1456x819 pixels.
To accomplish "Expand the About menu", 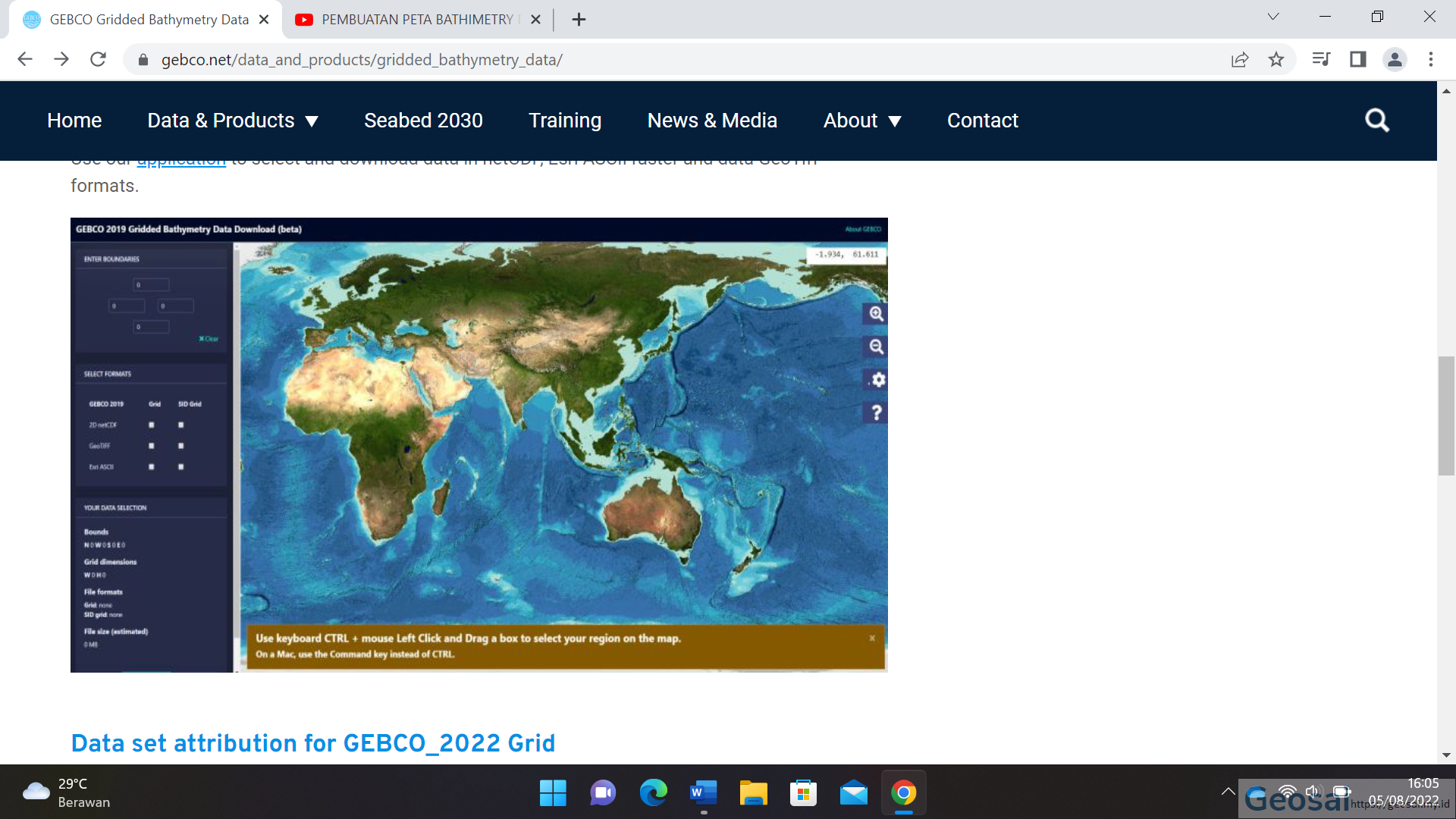I will pyautogui.click(x=862, y=120).
